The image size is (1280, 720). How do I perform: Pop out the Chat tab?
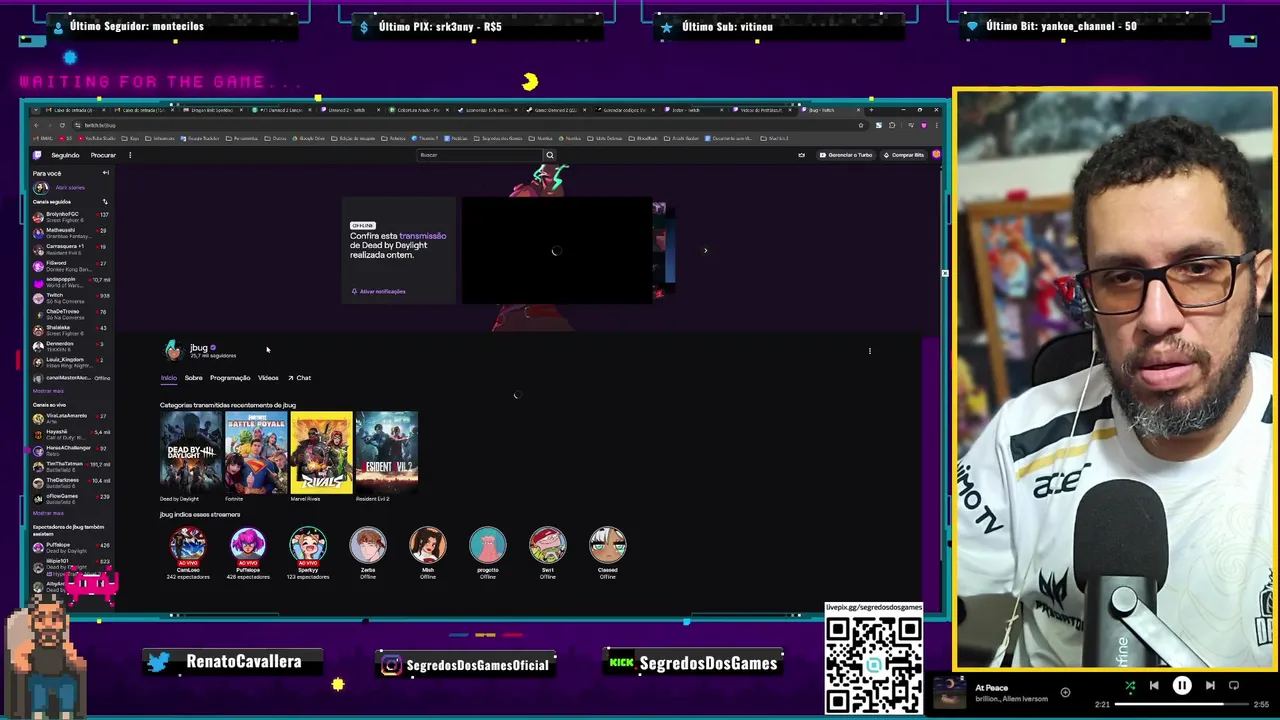click(x=300, y=378)
